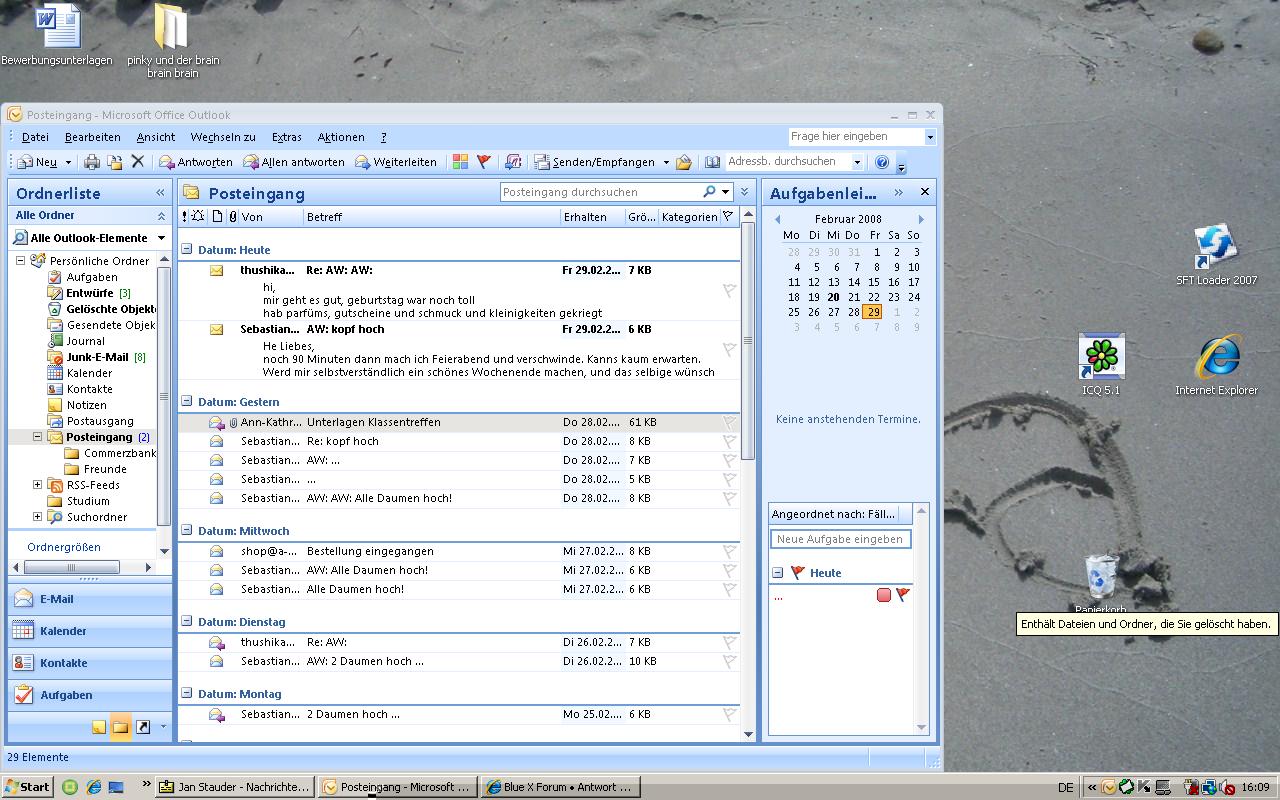Mark the task in 'Heute' list with red flag
Viewport: 1280px width, 800px height.
tap(903, 595)
